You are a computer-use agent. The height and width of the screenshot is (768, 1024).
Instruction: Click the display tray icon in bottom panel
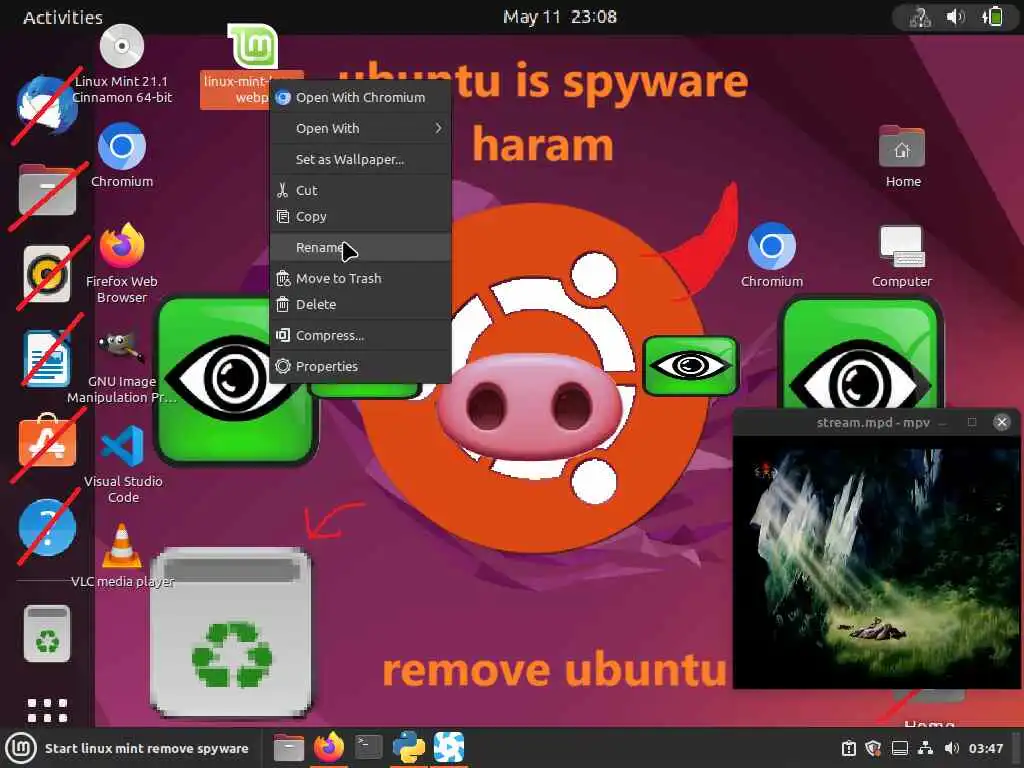900,748
